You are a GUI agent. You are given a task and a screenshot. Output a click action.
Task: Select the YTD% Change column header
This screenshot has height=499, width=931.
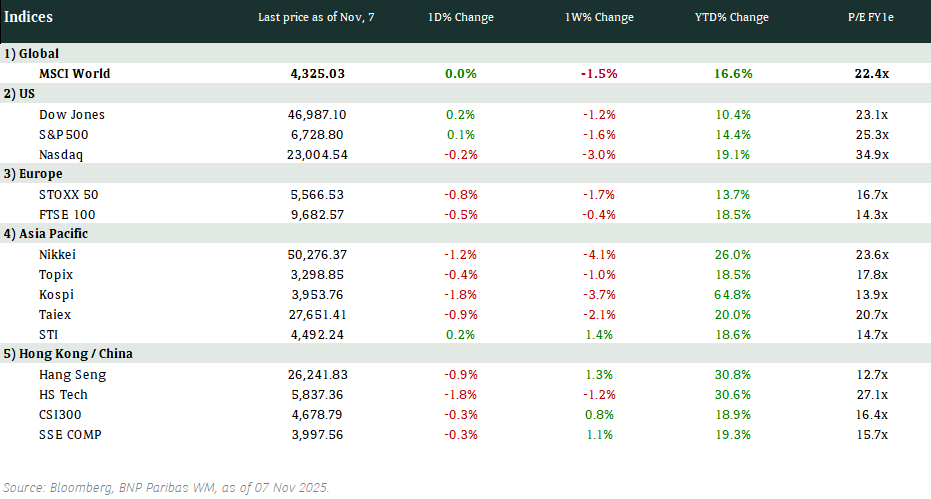tap(731, 18)
